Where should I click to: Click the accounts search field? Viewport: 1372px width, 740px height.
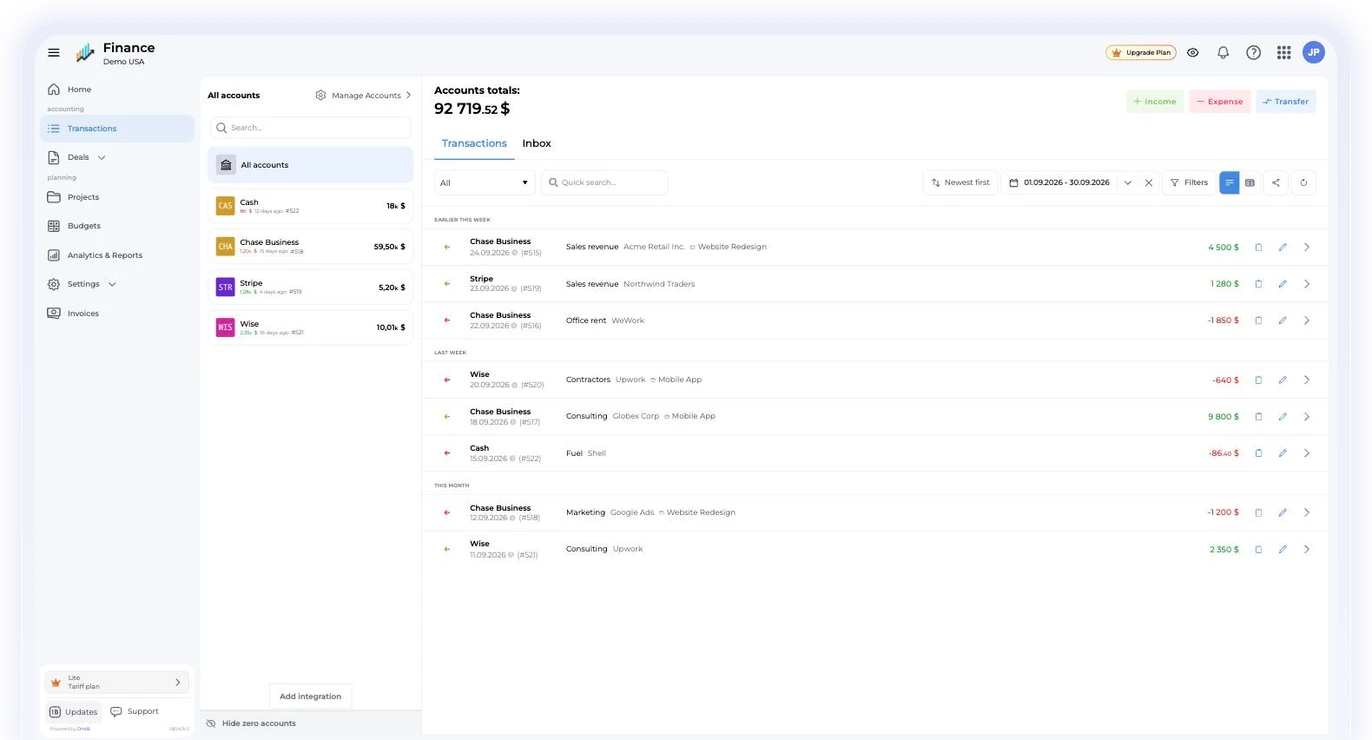[x=310, y=128]
